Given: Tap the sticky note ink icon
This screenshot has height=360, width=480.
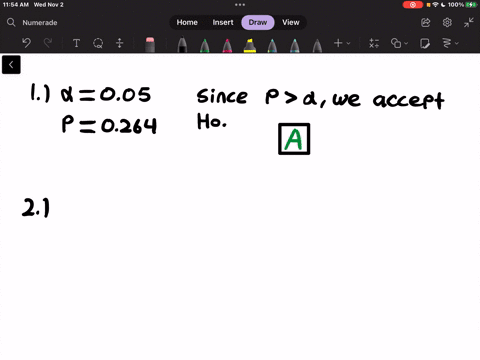Looking at the screenshot, I should [425, 43].
